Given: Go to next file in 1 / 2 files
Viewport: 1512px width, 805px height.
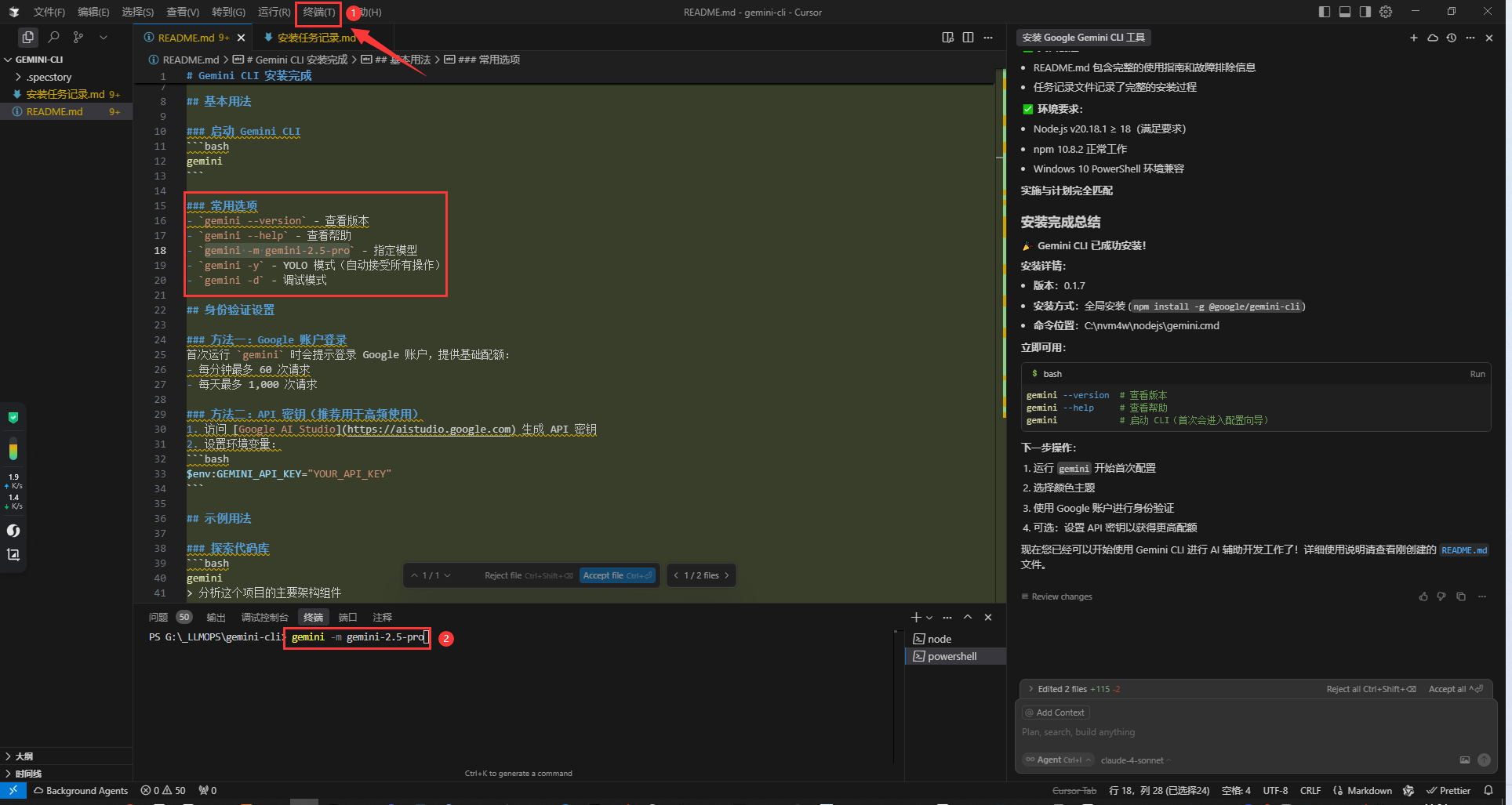Looking at the screenshot, I should pos(726,575).
